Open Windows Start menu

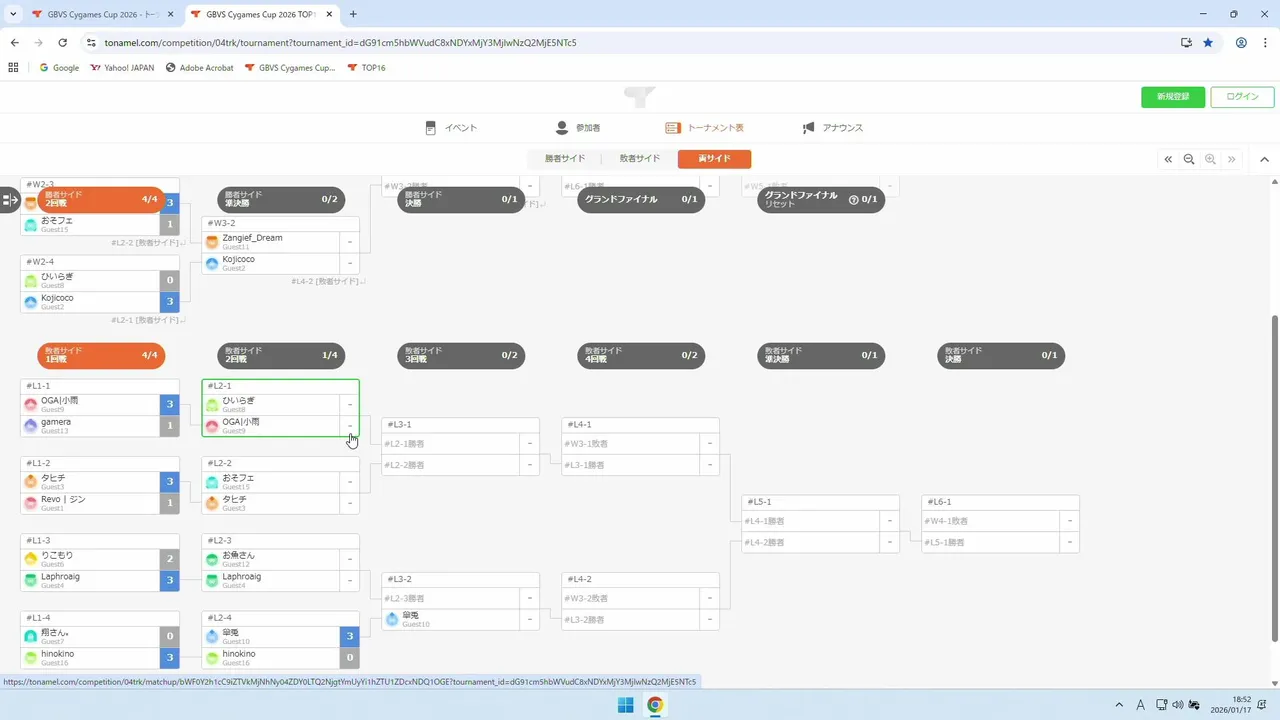point(625,705)
